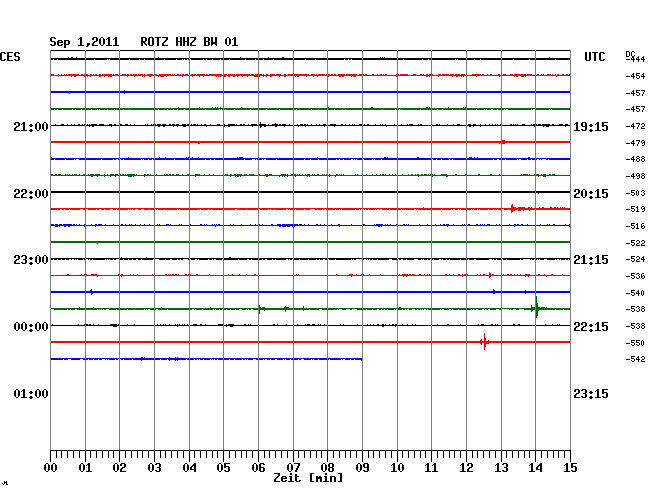
Task: Click the '21:00' local time label
Action: coord(31,126)
